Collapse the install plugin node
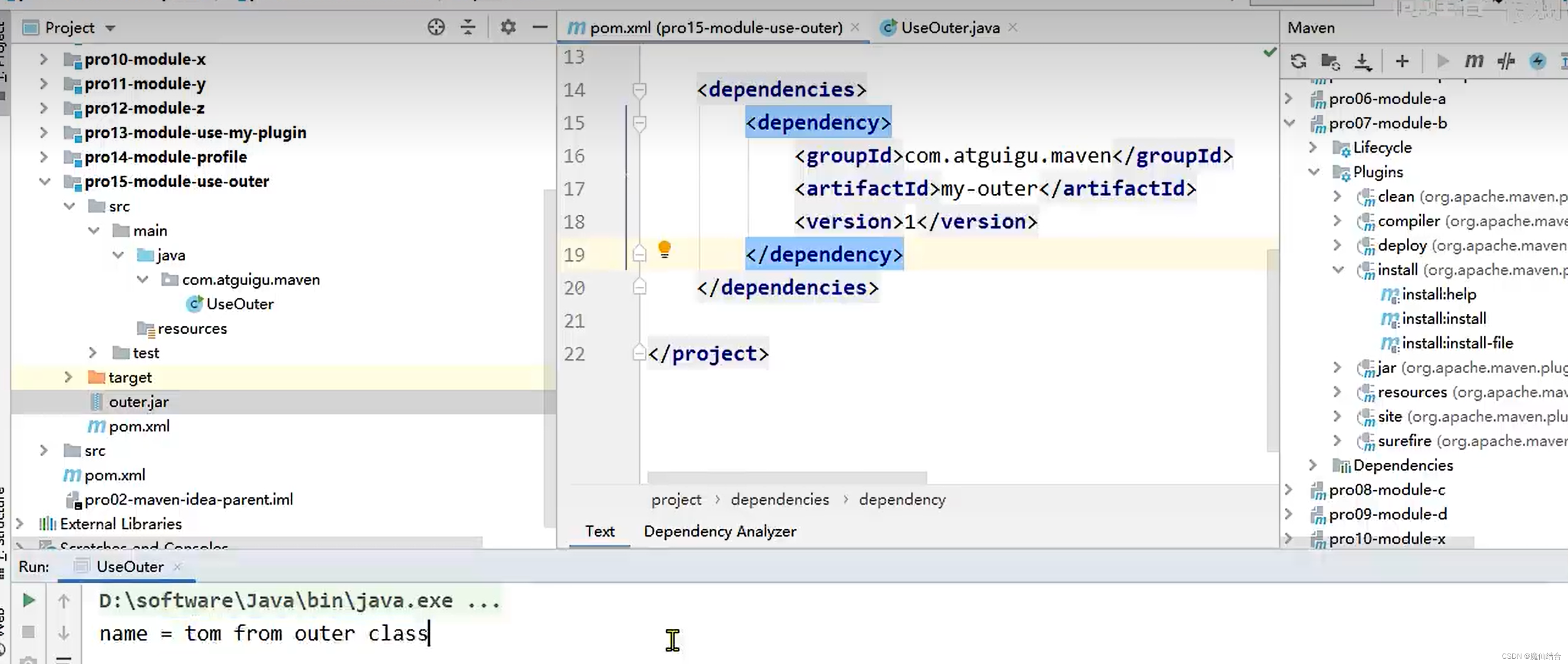1568x664 pixels. (x=1338, y=269)
